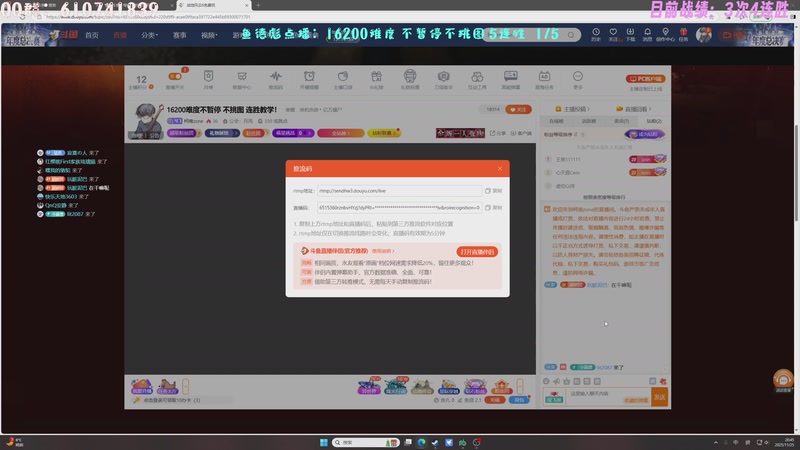Open the 钻粉联赢 pill

coord(384,133)
